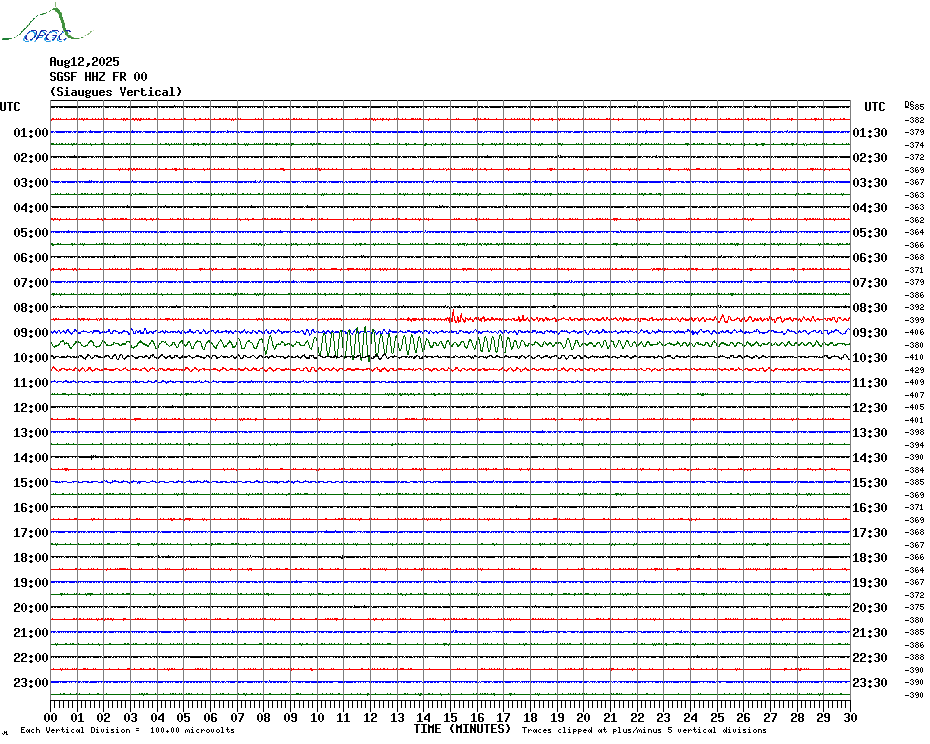The width and height of the screenshot is (930, 744).
Task: Select the date text Aug12,2025
Action: pyautogui.click(x=84, y=62)
